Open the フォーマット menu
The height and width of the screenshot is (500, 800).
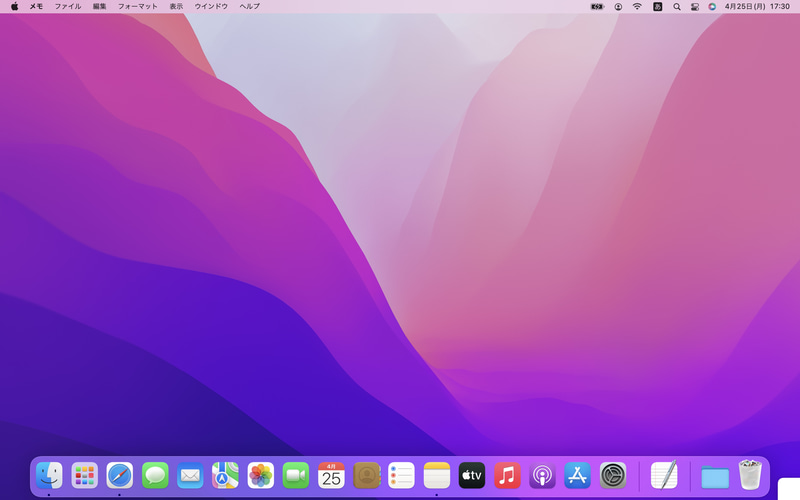click(x=138, y=6)
